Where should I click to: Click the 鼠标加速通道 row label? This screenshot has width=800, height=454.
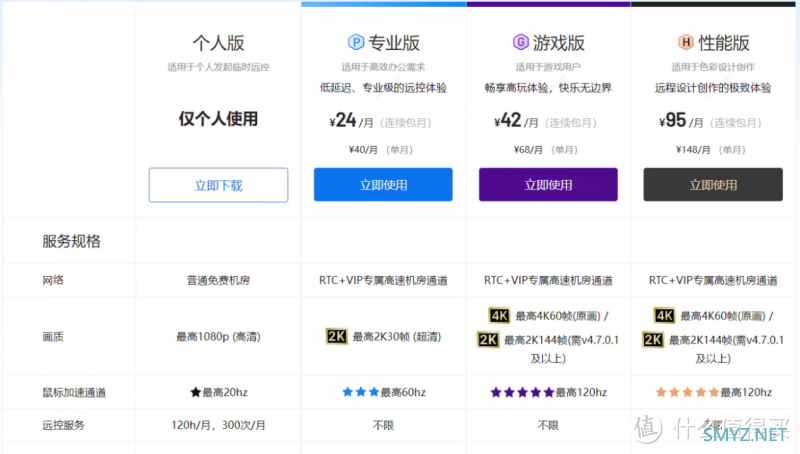[74, 392]
